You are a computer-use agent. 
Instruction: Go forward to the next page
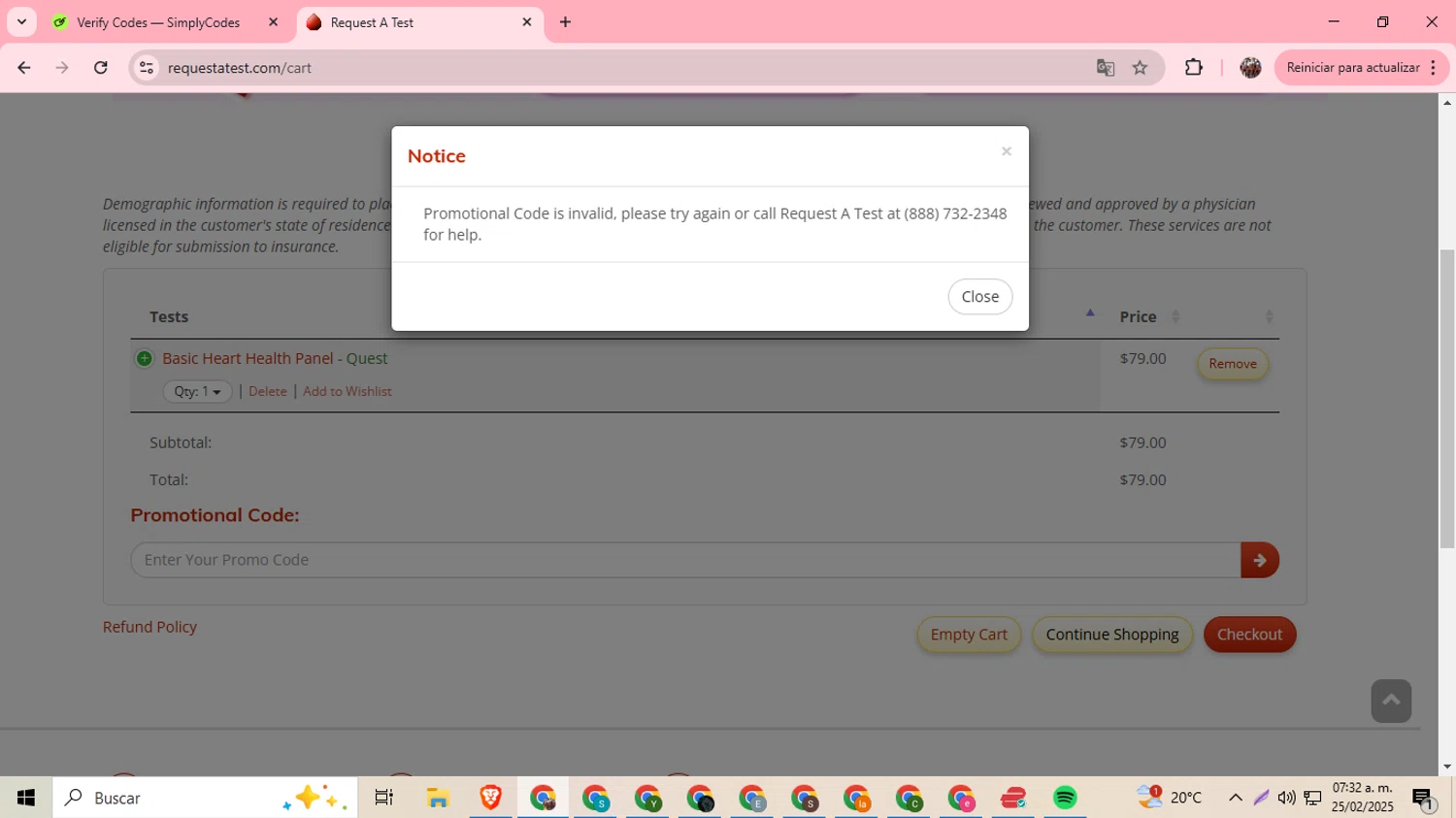(62, 68)
